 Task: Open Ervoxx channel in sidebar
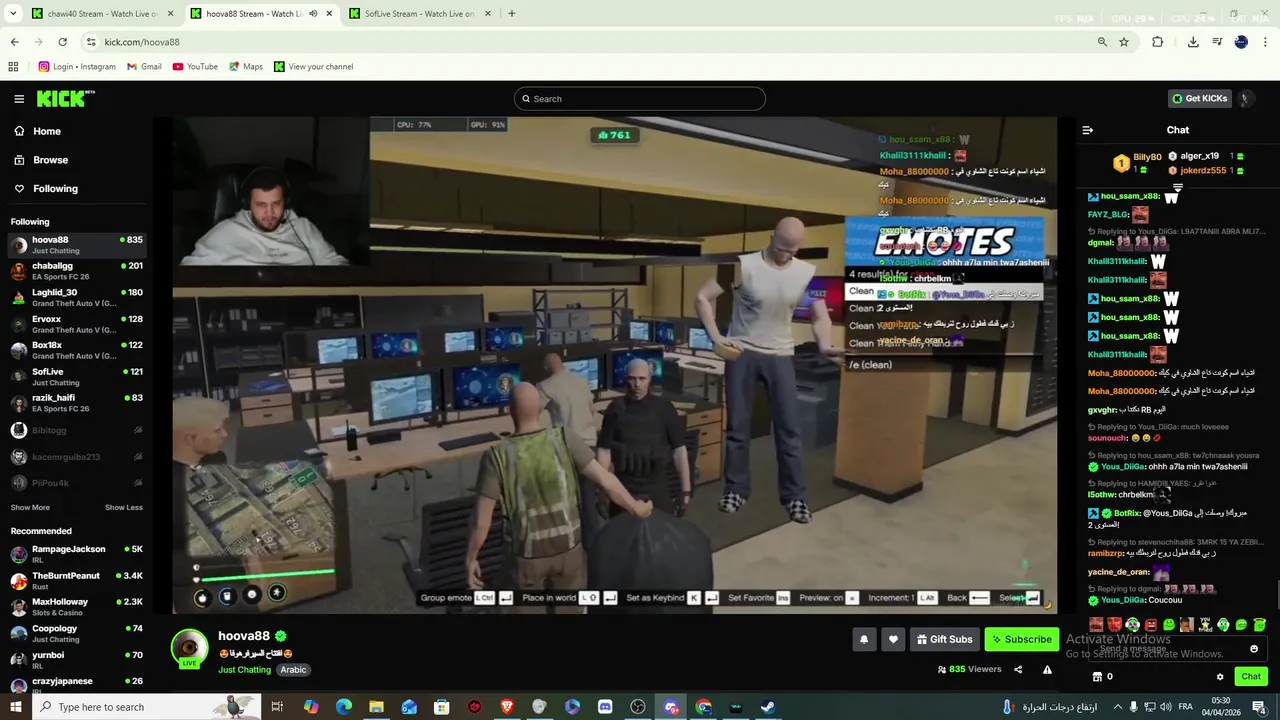pyautogui.click(x=76, y=324)
